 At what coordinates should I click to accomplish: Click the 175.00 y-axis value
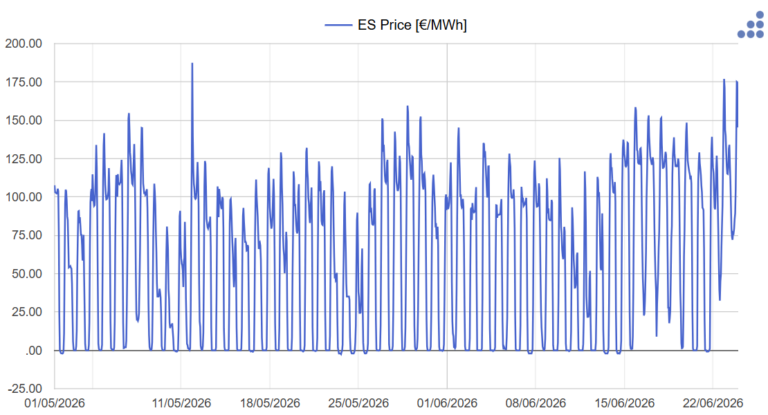pyautogui.click(x=24, y=82)
